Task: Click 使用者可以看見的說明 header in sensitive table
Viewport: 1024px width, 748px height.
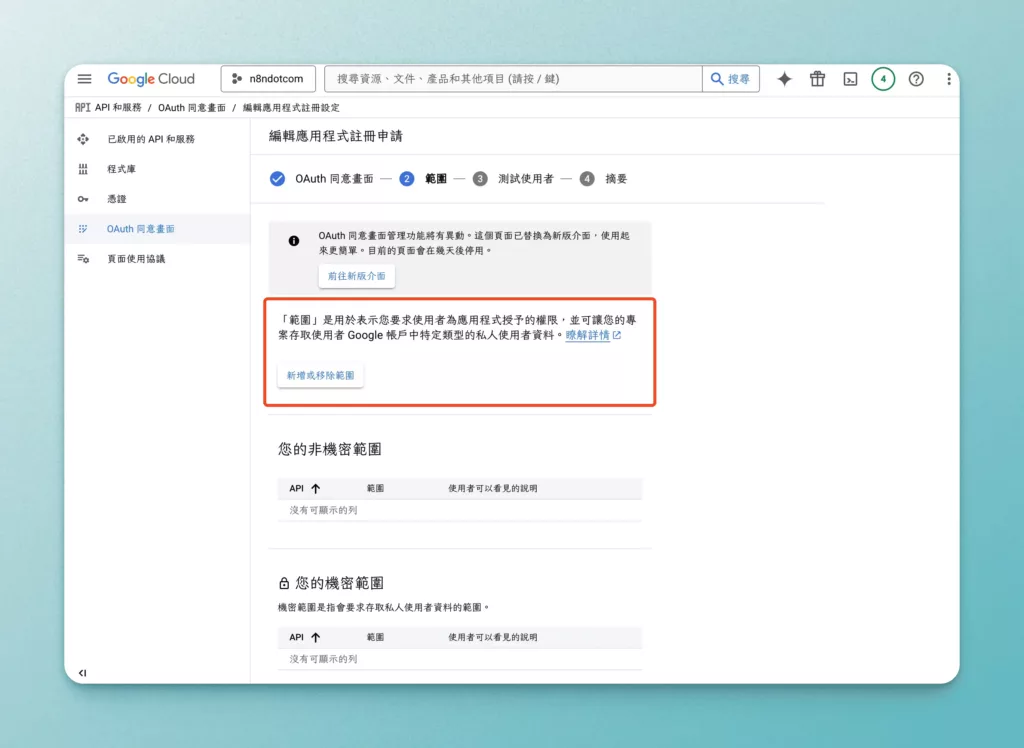Action: click(492, 638)
